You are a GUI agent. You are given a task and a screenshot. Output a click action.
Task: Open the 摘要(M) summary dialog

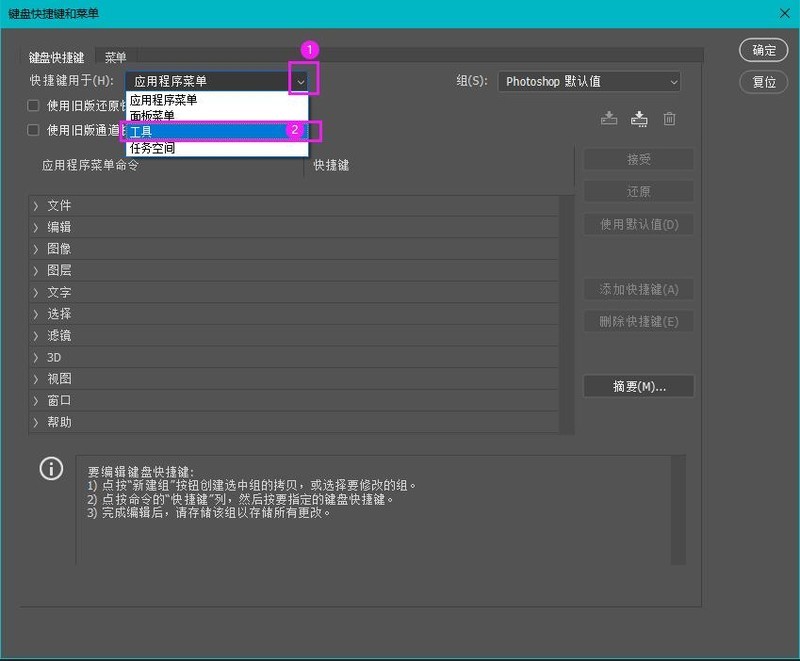638,386
